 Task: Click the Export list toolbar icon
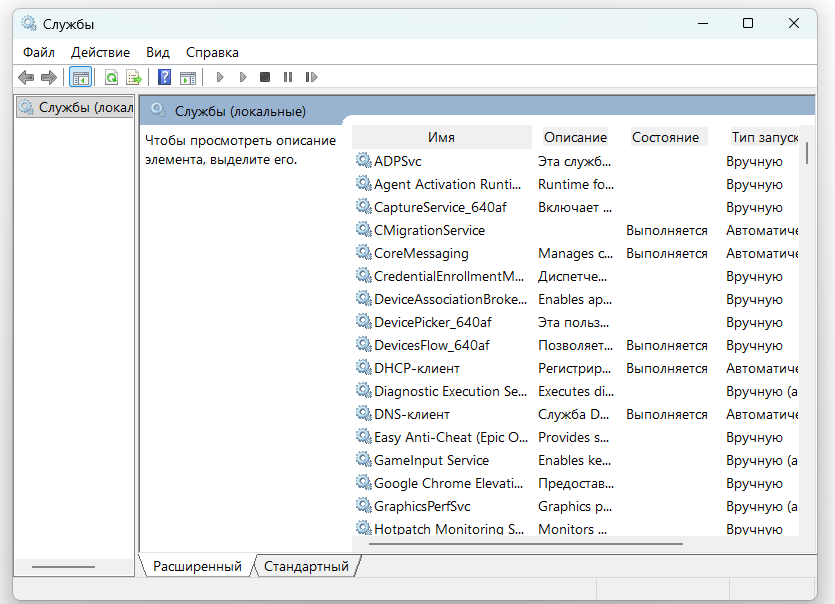click(x=134, y=78)
